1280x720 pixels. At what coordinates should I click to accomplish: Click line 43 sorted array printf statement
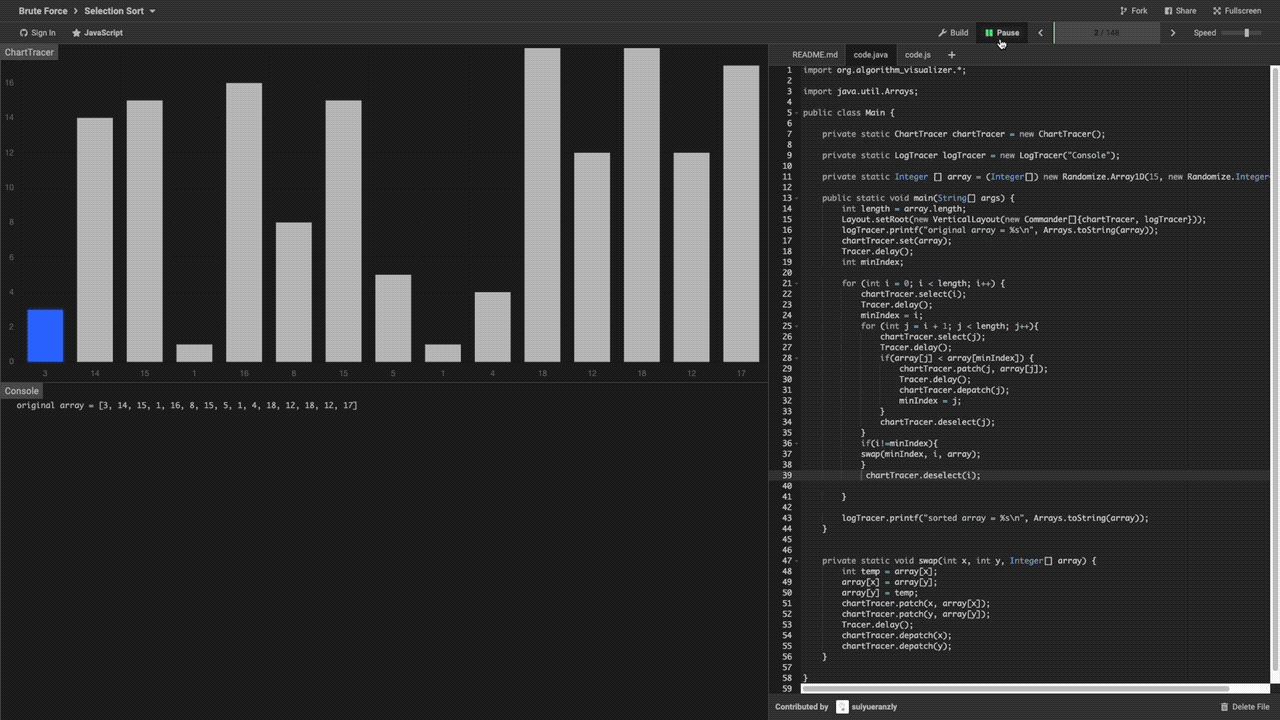(x=995, y=518)
